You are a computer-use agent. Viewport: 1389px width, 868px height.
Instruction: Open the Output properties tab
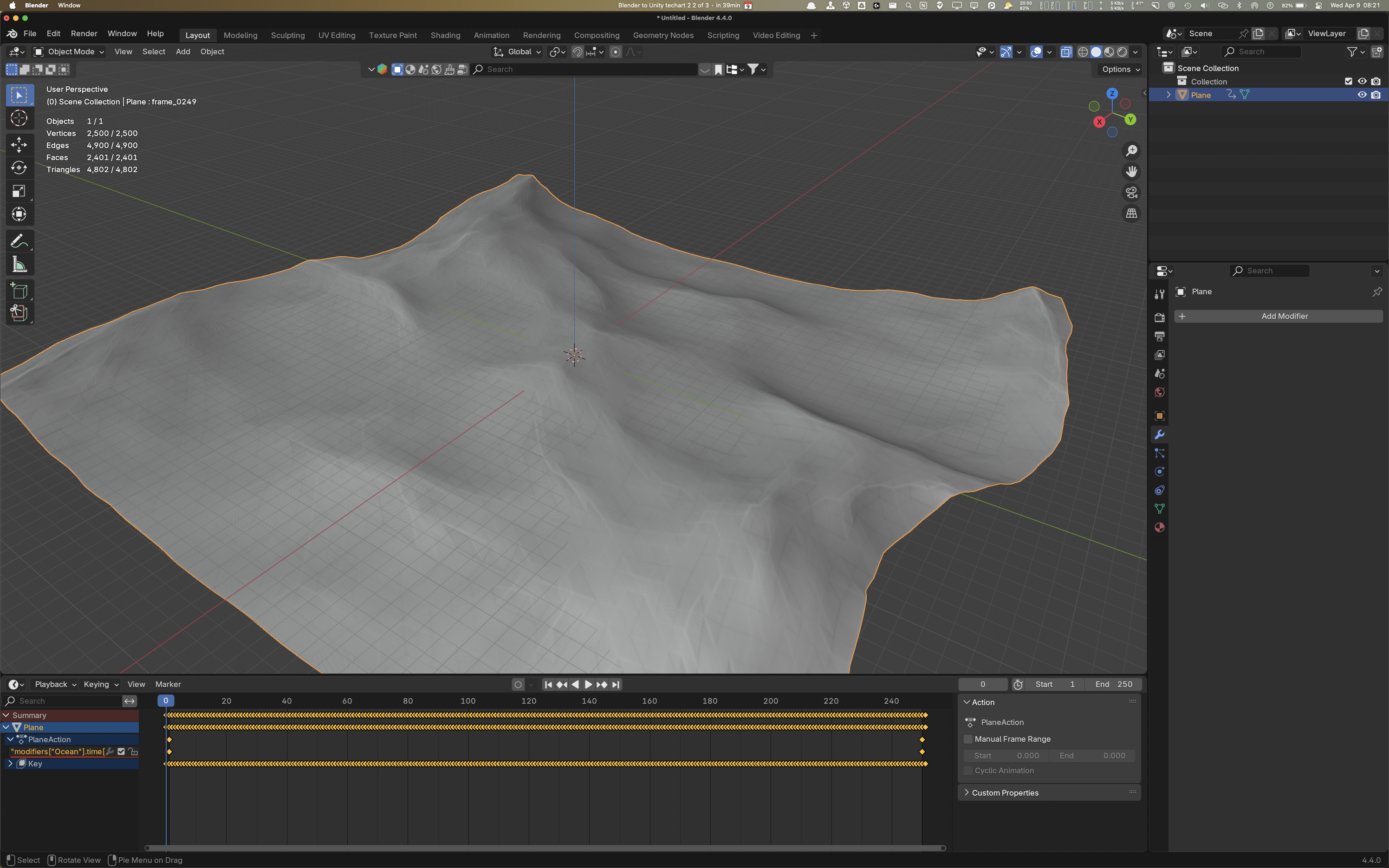pyautogui.click(x=1159, y=337)
